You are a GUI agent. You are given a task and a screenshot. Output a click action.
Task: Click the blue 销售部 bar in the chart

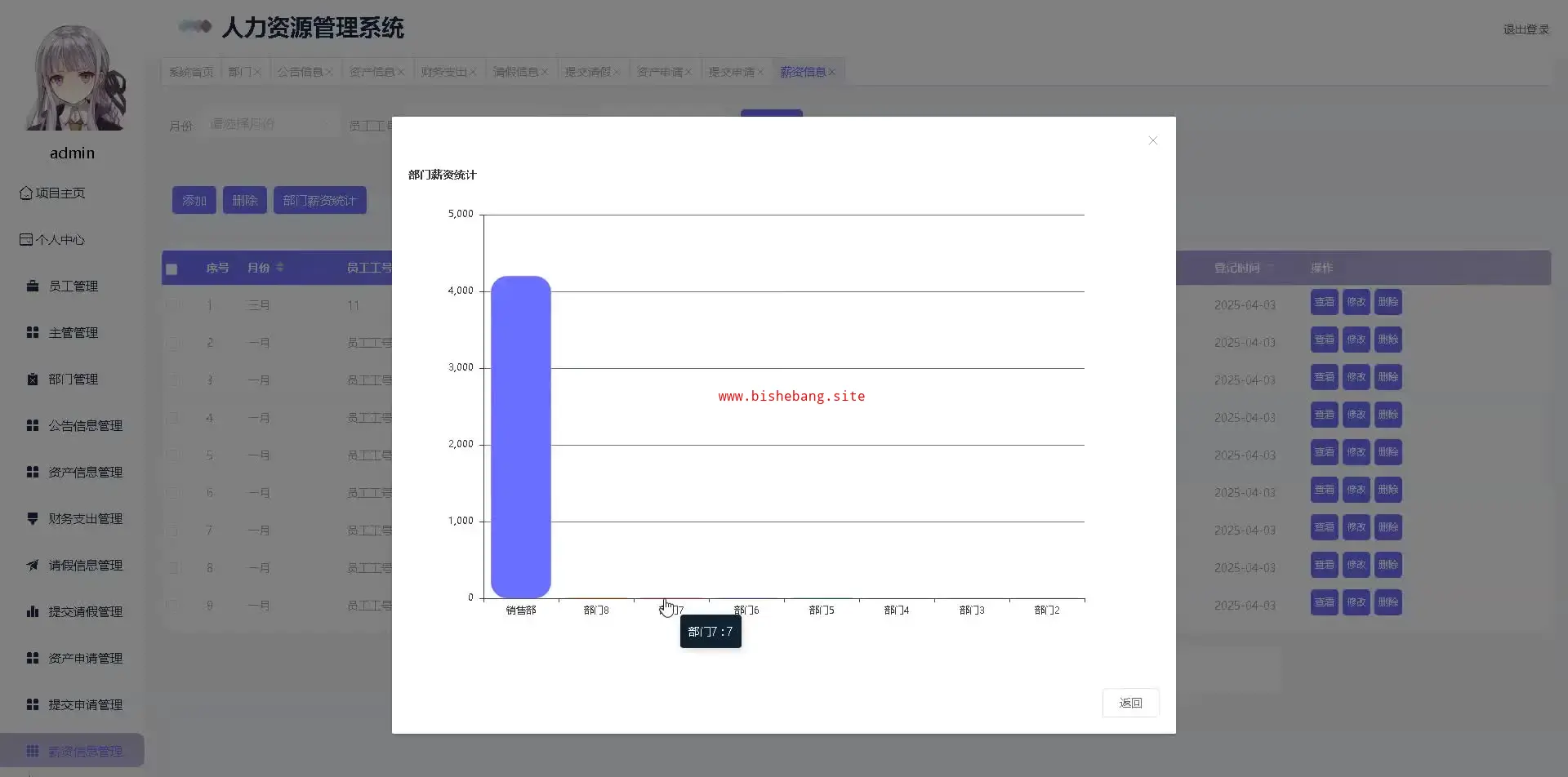pyautogui.click(x=521, y=437)
